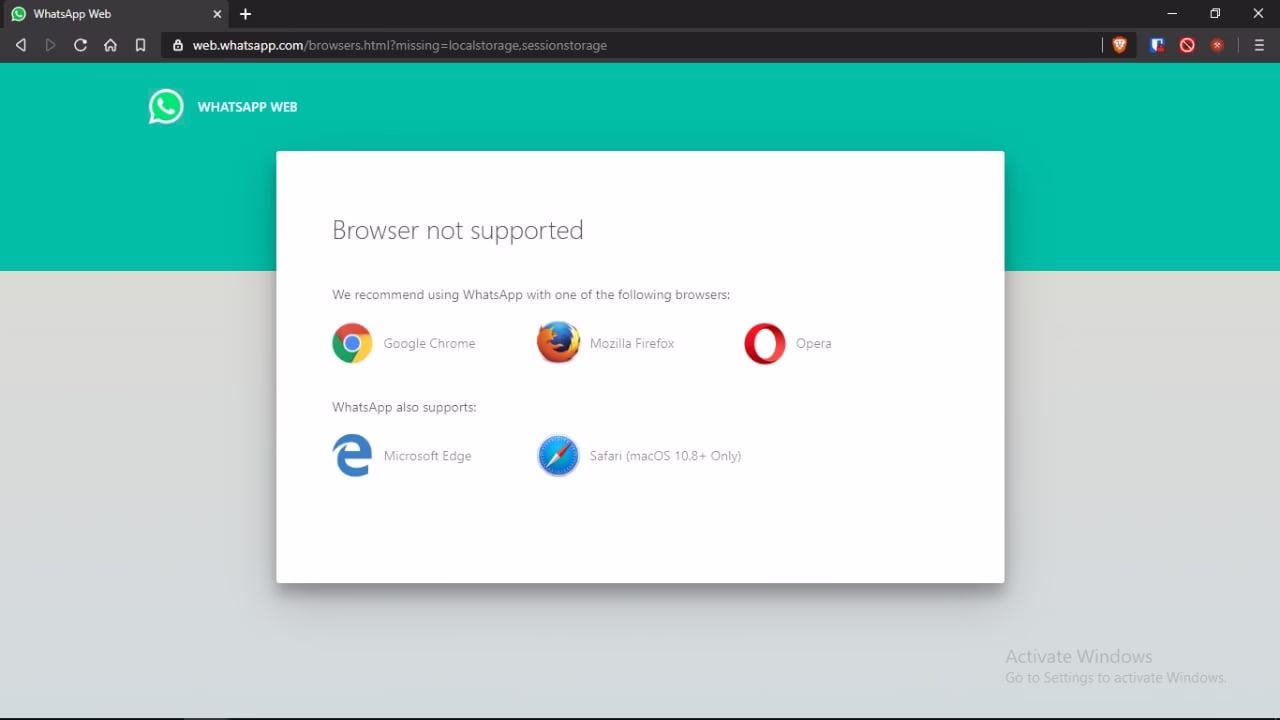
Task: Click the round orange extension icon
Action: click(1217, 45)
